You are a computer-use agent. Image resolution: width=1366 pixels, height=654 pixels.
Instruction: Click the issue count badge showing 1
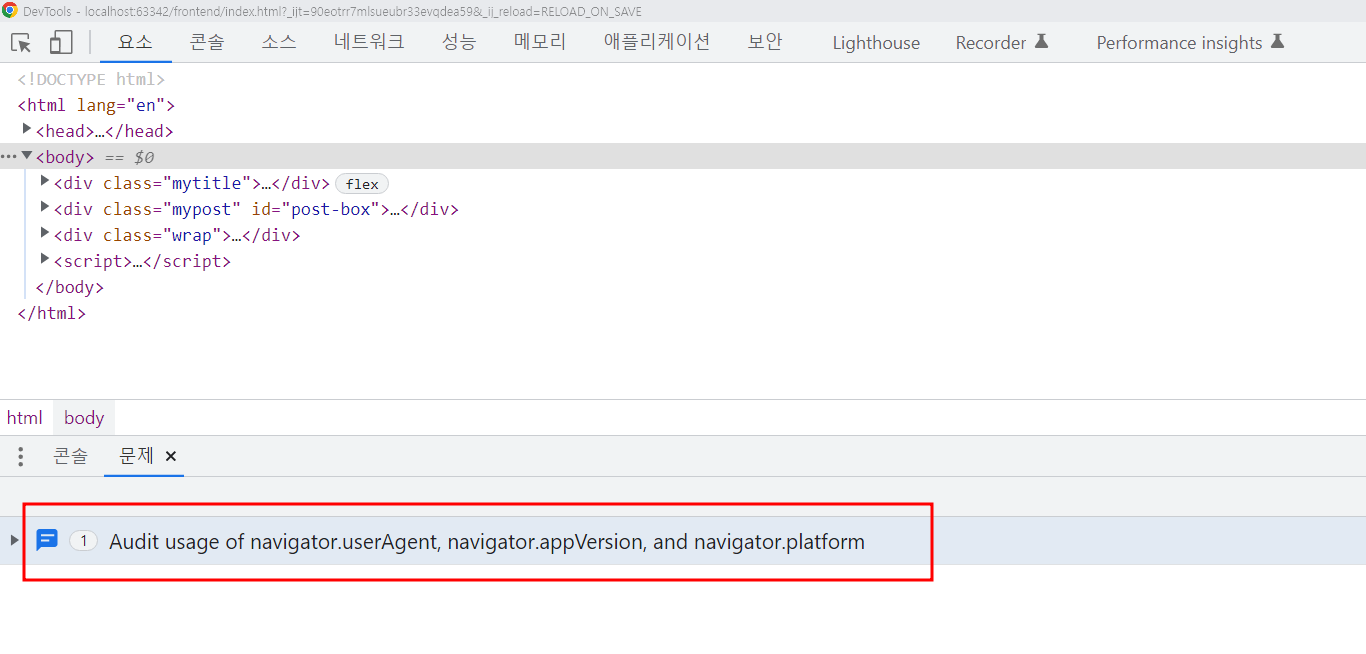pos(84,541)
